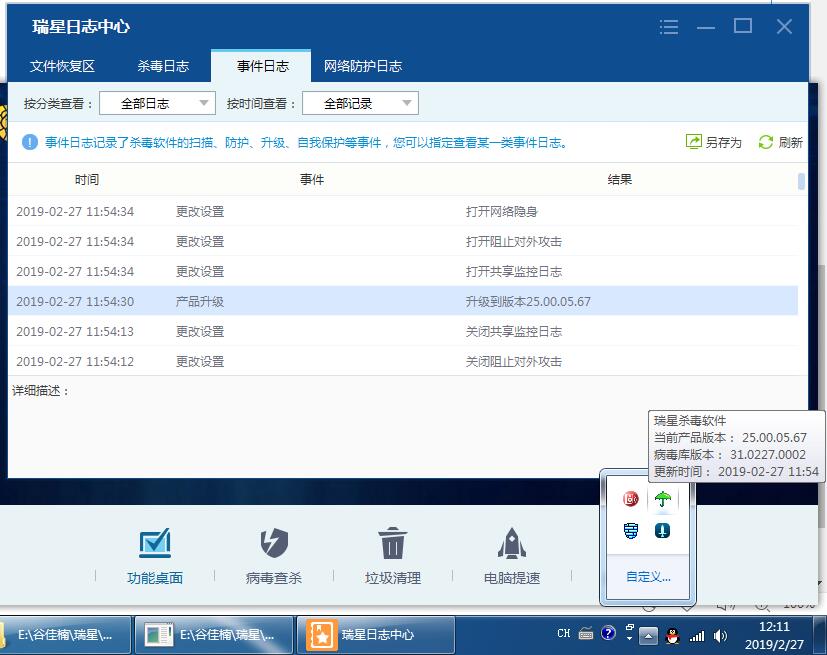Open 按分类查看 全部日志 dropdown
827x655 pixels.
pyautogui.click(x=157, y=103)
